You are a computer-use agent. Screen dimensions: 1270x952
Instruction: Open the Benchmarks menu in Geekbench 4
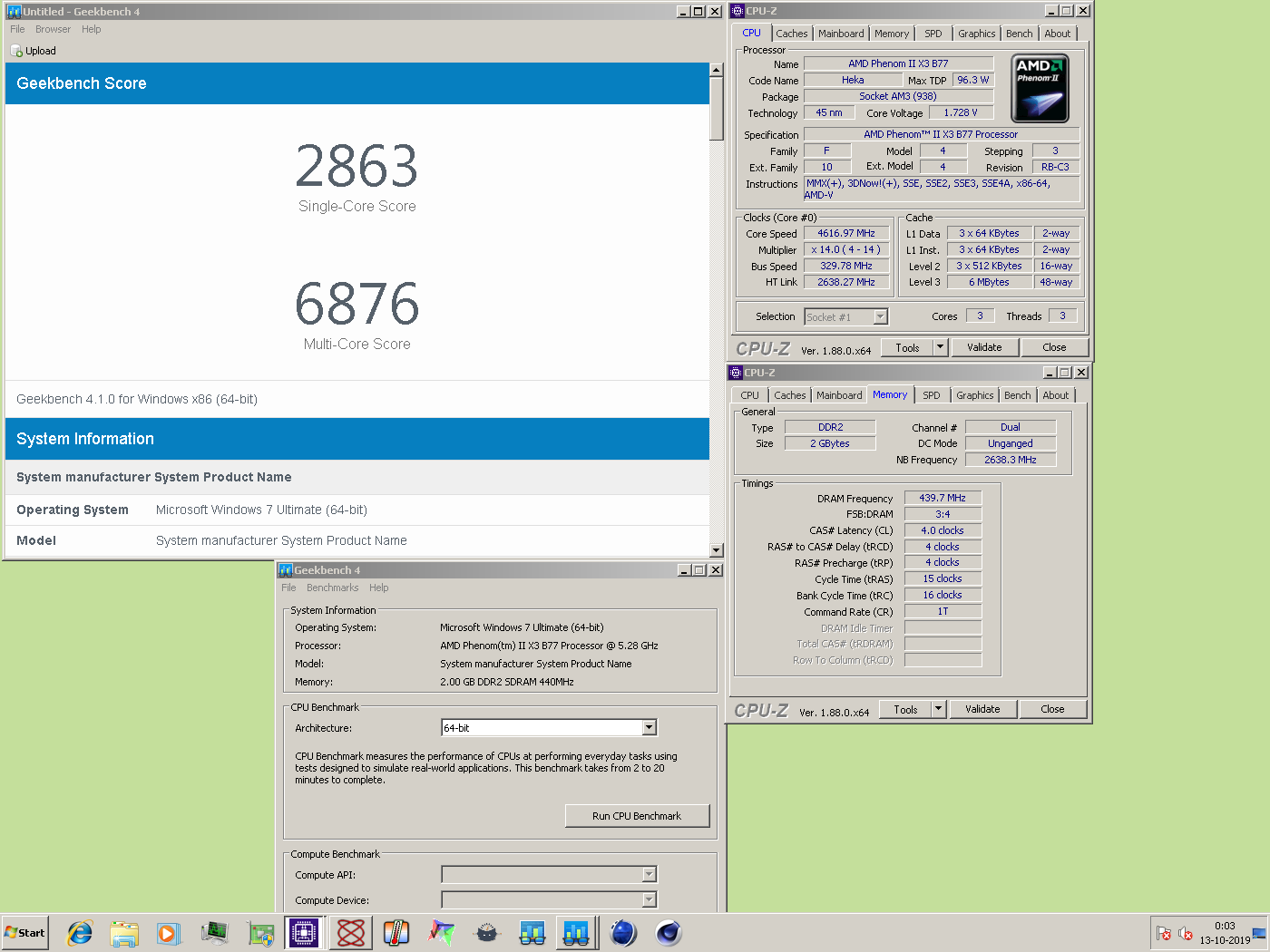(x=332, y=588)
